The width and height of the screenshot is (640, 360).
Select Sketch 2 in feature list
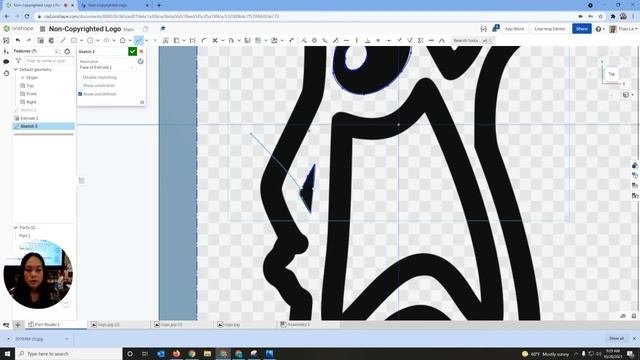[x=43, y=126]
